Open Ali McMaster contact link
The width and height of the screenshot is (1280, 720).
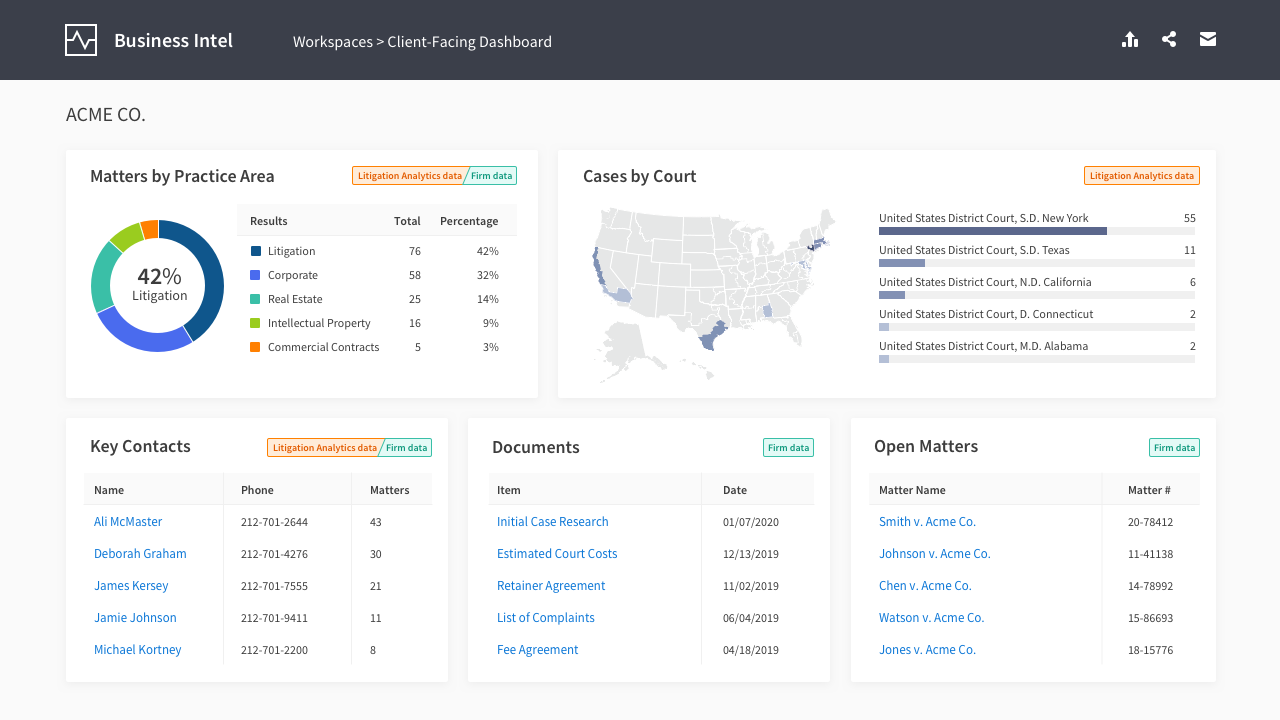point(128,522)
